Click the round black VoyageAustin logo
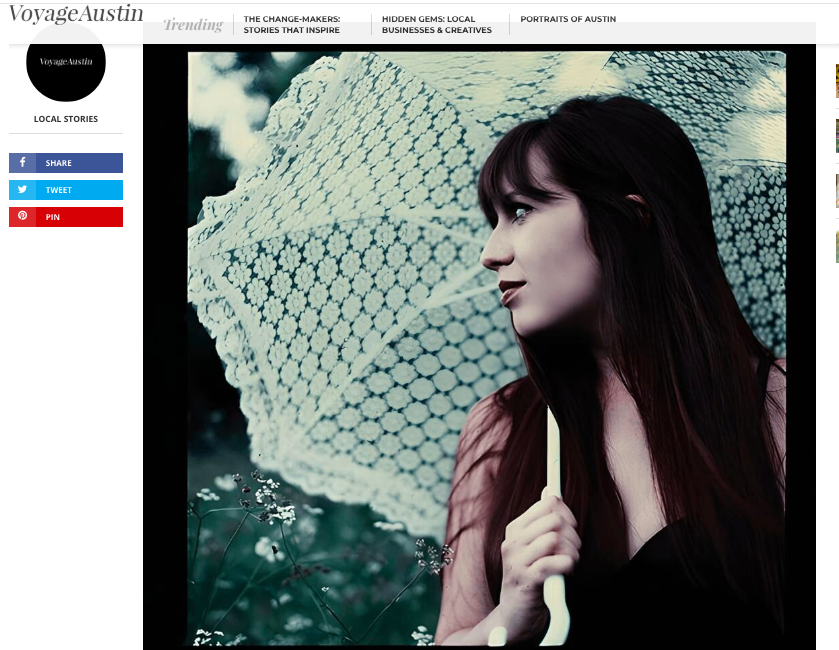Viewport: 839px width, 650px height. tap(66, 62)
